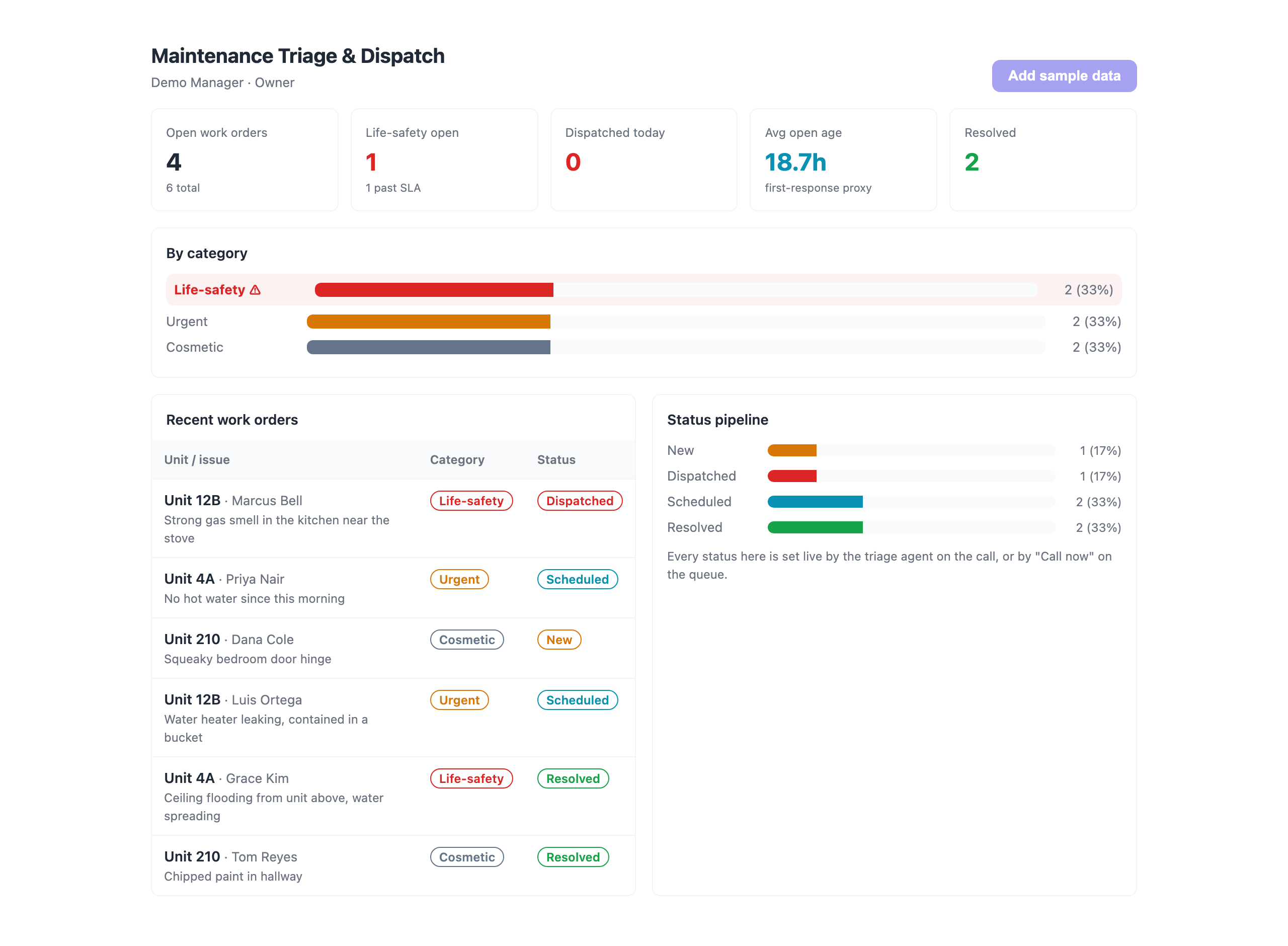This screenshot has width=1288, height=946.
Task: Click the gray Cosmetic category bar
Action: (x=428, y=347)
